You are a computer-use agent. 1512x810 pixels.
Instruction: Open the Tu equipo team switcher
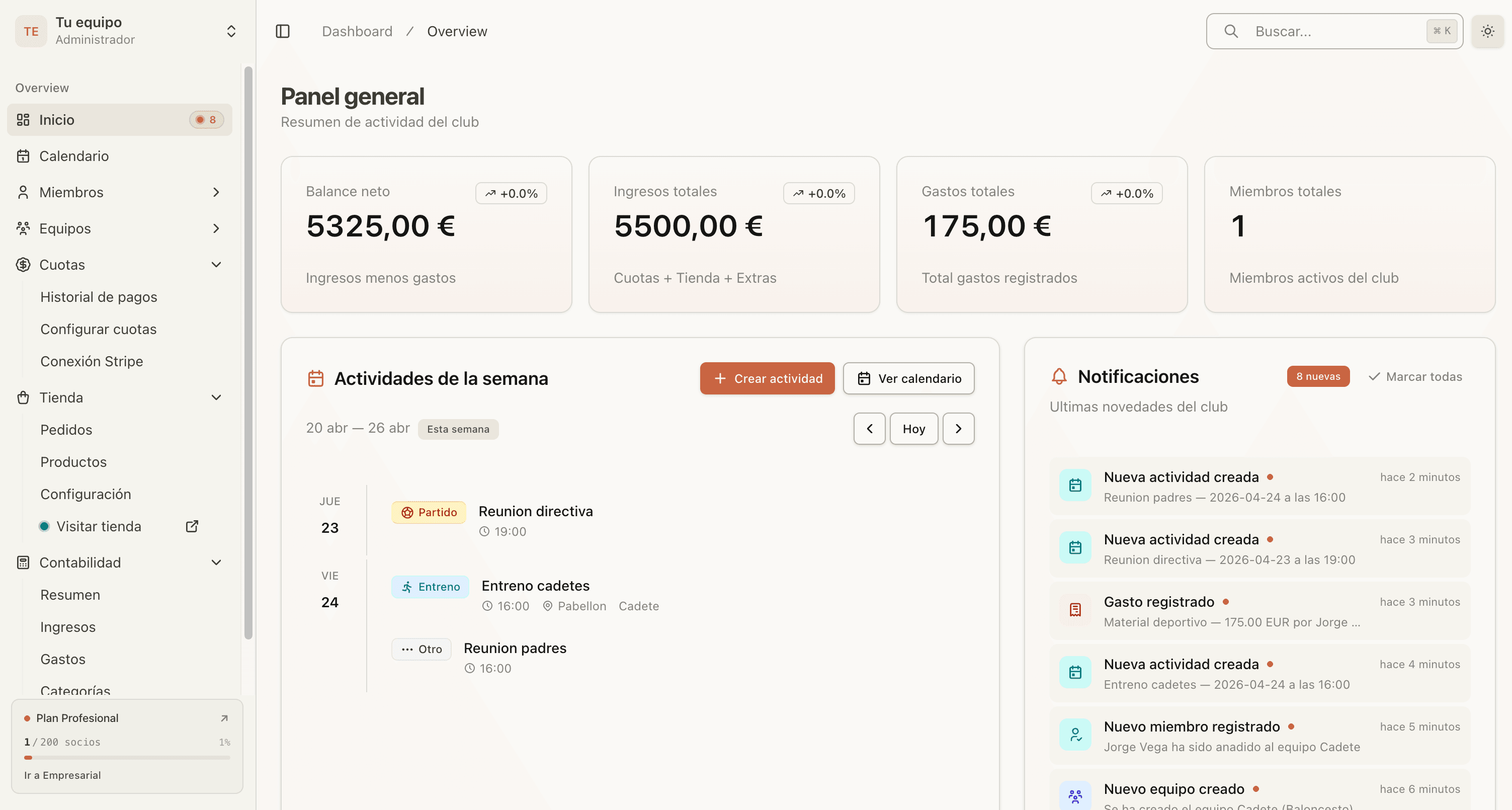(127, 31)
